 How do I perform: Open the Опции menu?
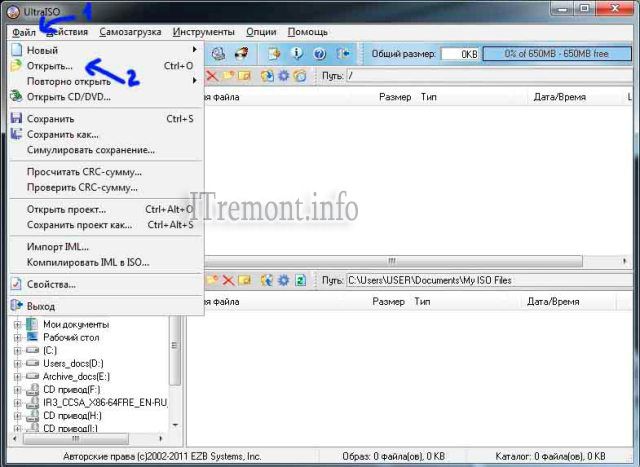click(x=261, y=32)
